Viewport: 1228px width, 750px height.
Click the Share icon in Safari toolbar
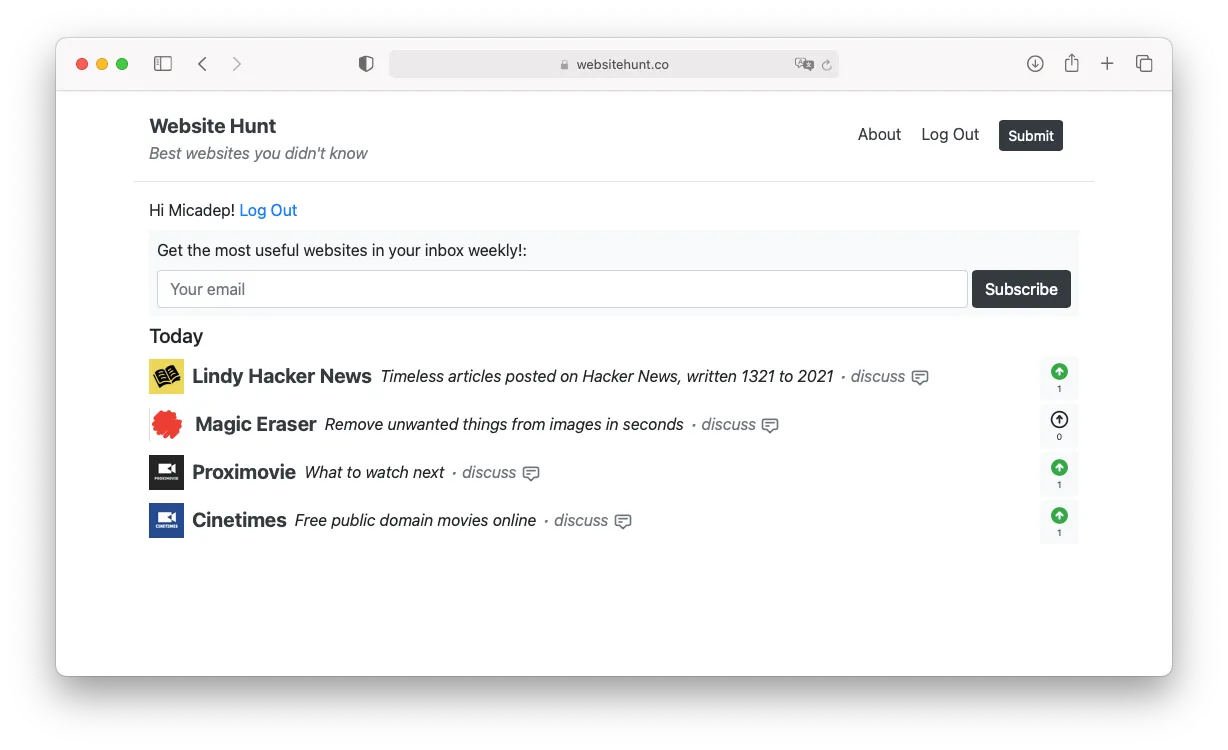tap(1071, 63)
